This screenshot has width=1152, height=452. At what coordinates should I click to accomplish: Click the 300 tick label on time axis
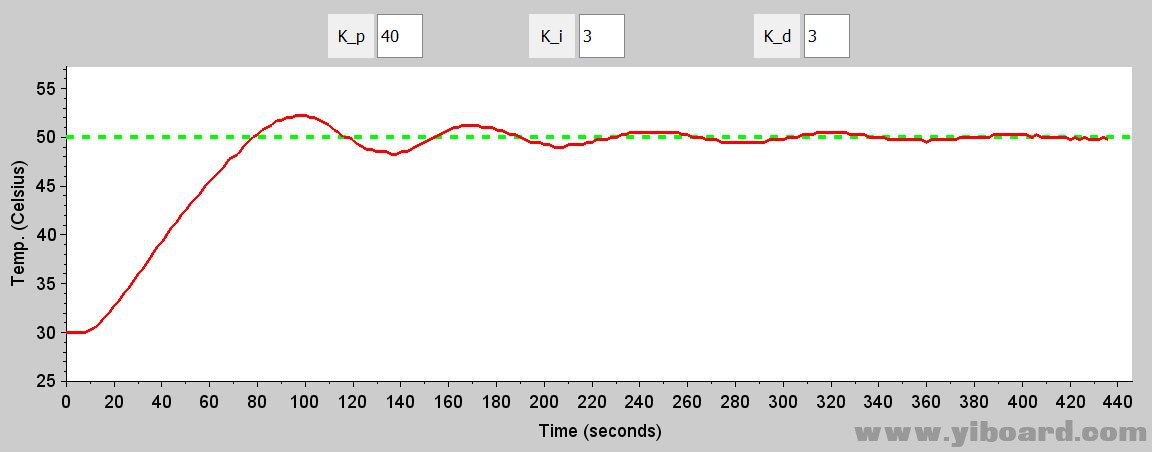coord(783,402)
